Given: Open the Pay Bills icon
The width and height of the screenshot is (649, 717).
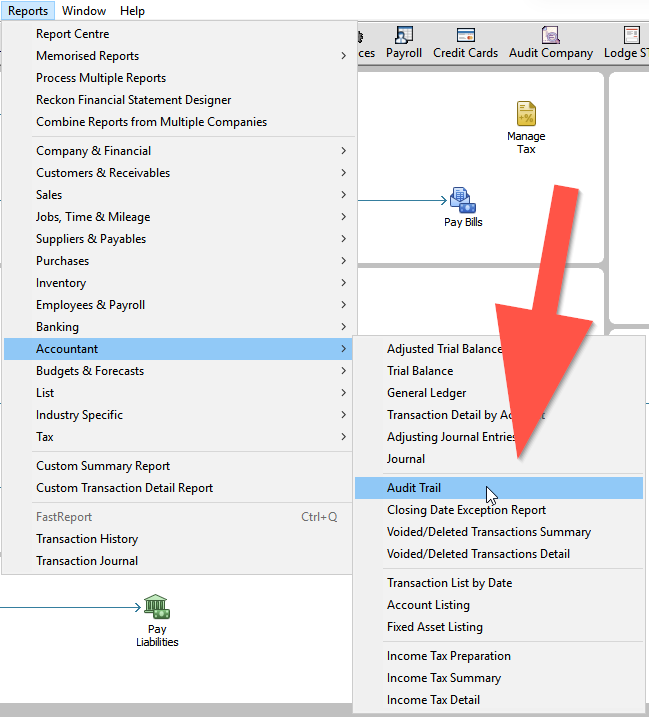Looking at the screenshot, I should [463, 207].
